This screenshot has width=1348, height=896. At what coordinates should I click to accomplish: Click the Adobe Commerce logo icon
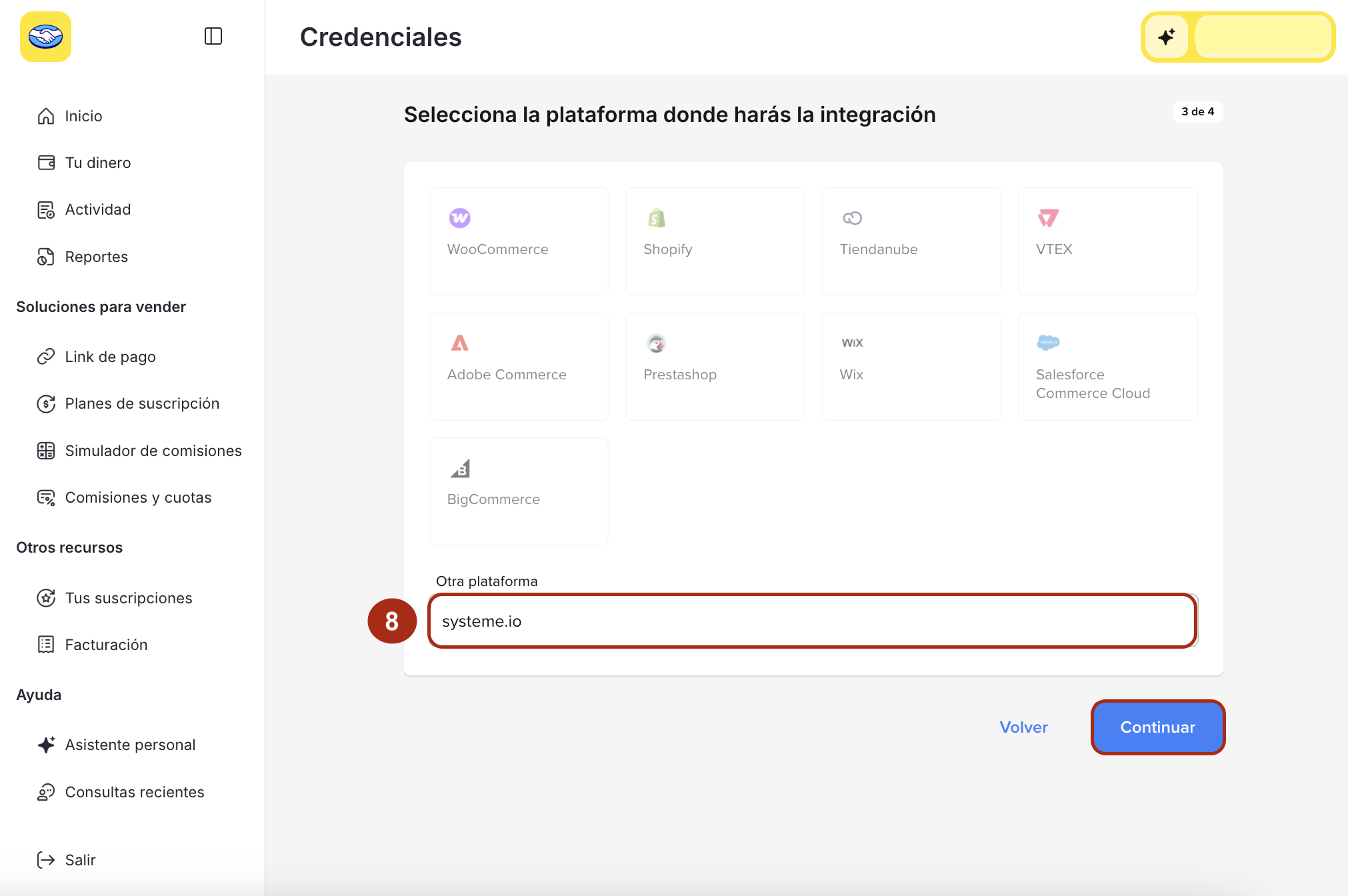pyautogui.click(x=460, y=343)
